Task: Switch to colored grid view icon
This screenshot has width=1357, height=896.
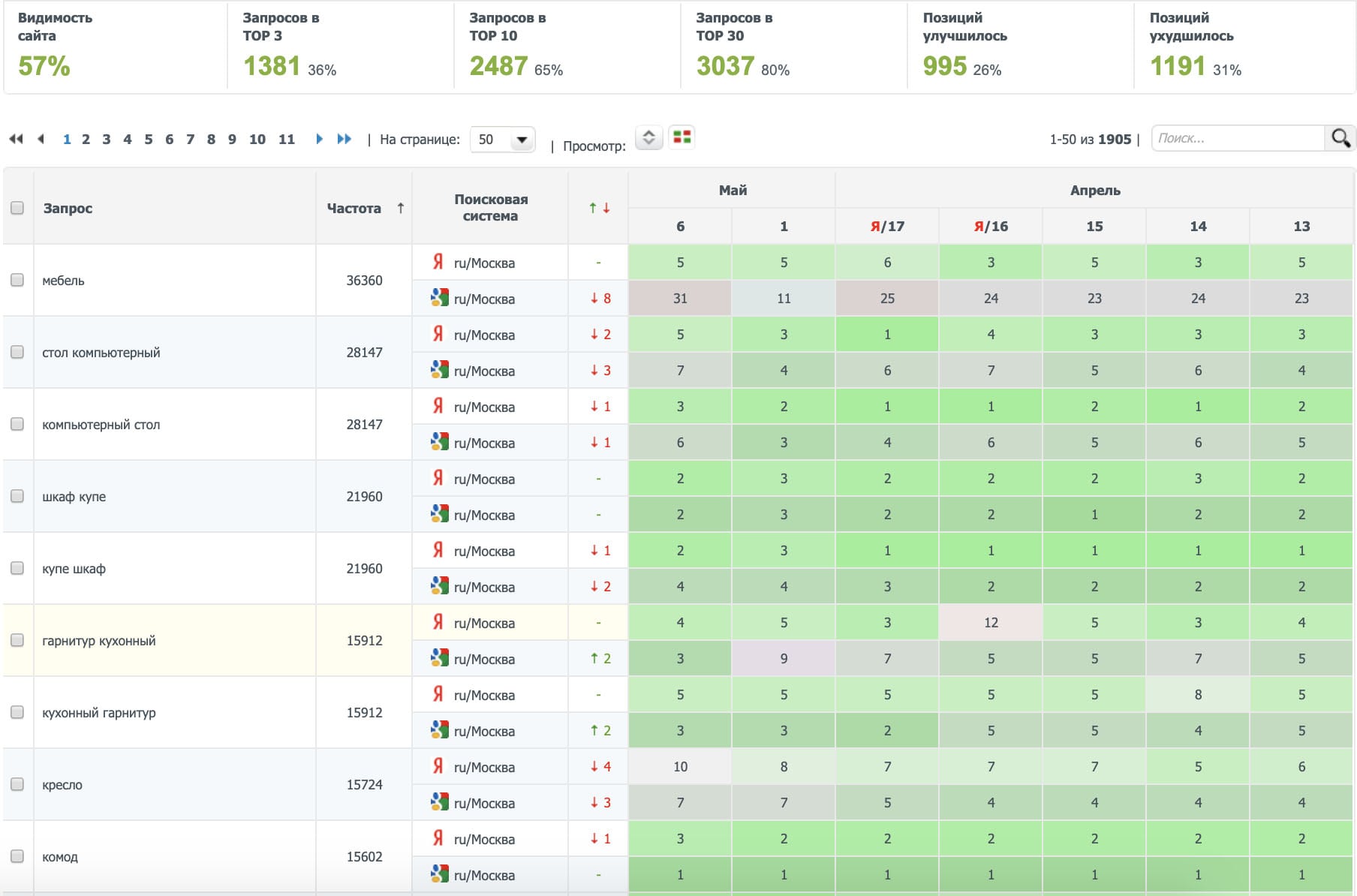Action: tap(682, 137)
